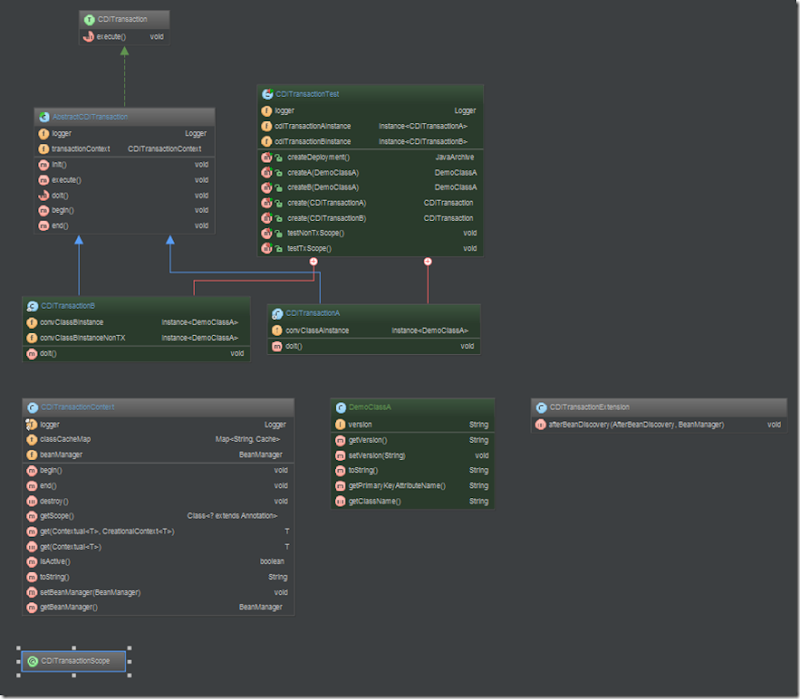The height and width of the screenshot is (699, 800).
Task: Click the static logger field icon in CDITransactionContext
Action: click(32, 425)
